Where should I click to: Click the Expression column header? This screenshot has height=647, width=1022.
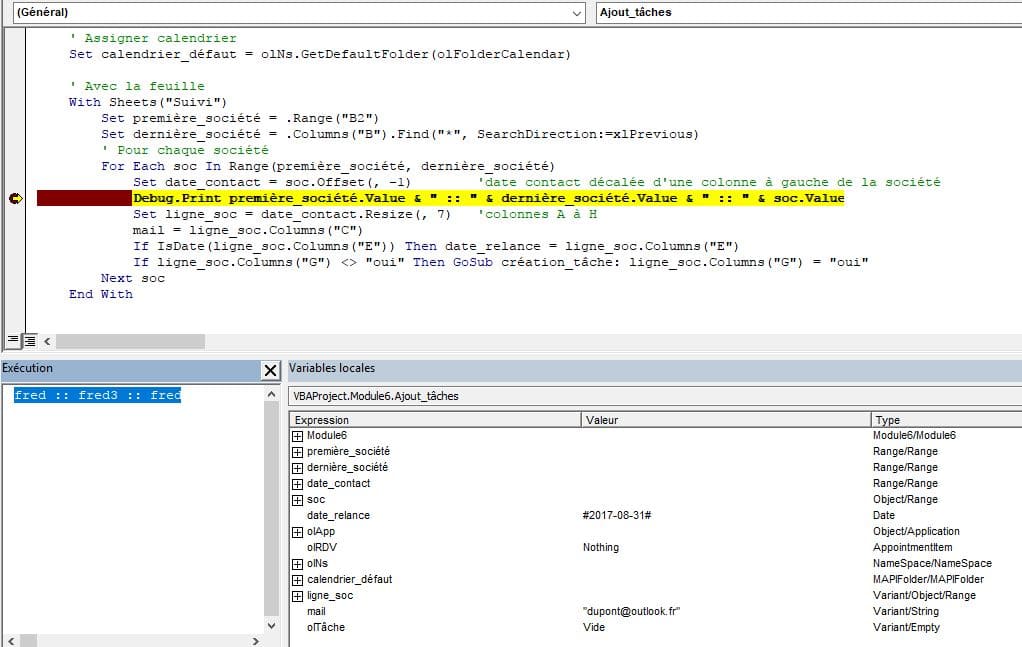pos(434,420)
